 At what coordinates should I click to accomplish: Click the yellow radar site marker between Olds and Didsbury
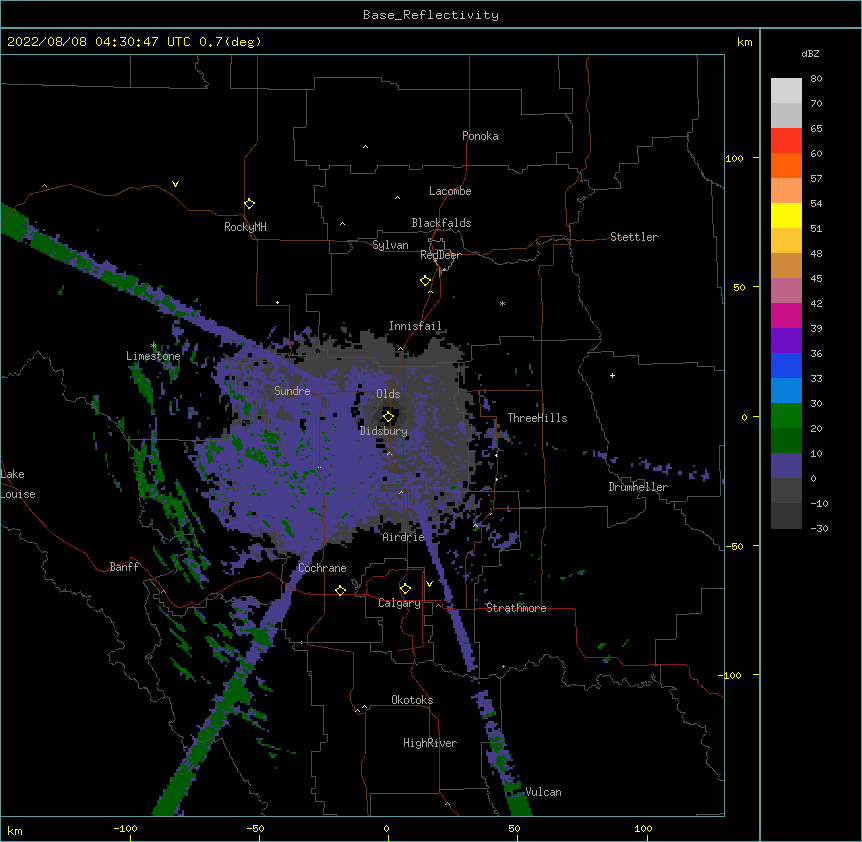pyautogui.click(x=388, y=417)
